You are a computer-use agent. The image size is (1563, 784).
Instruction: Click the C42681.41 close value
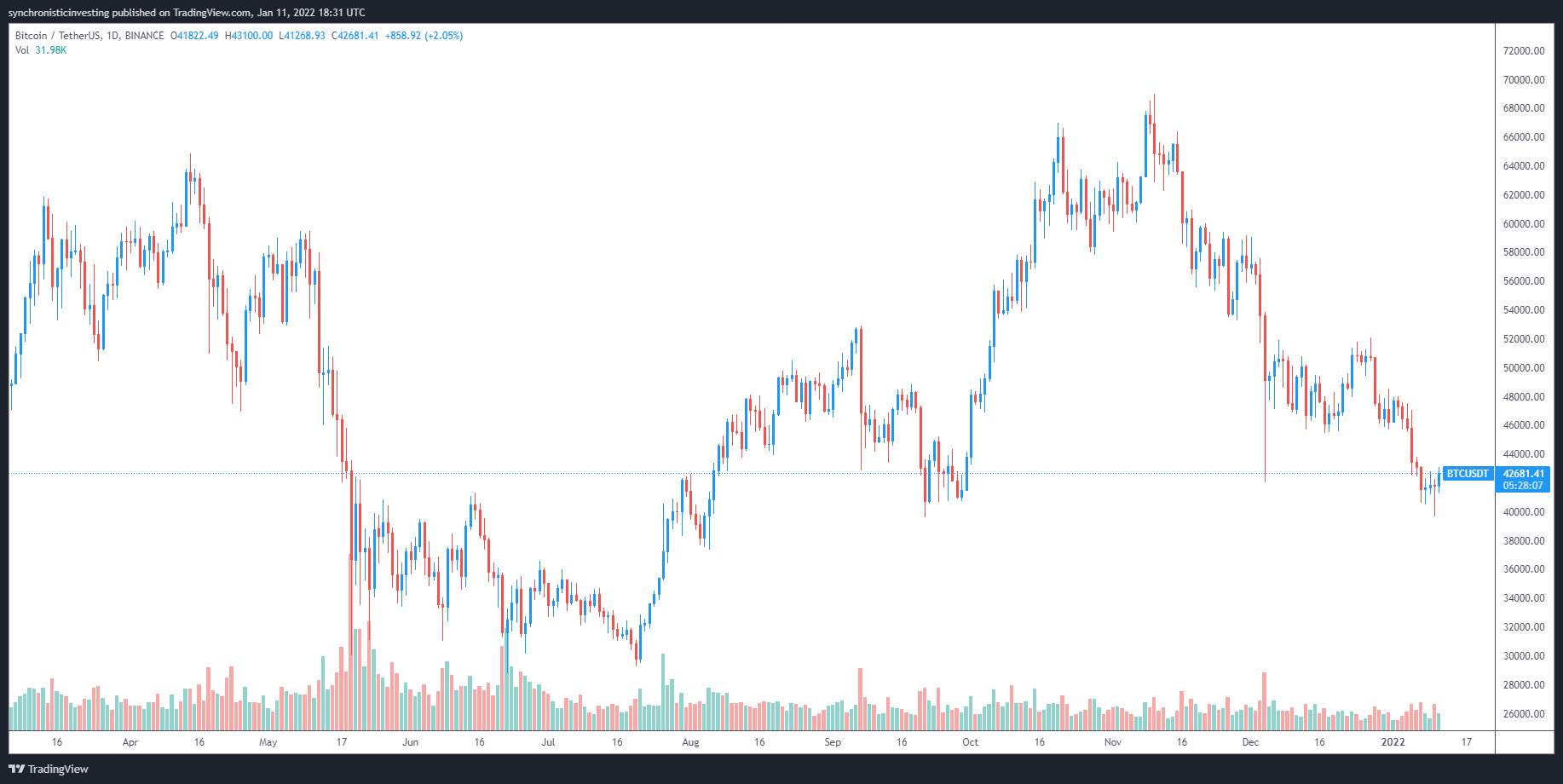[x=355, y=36]
